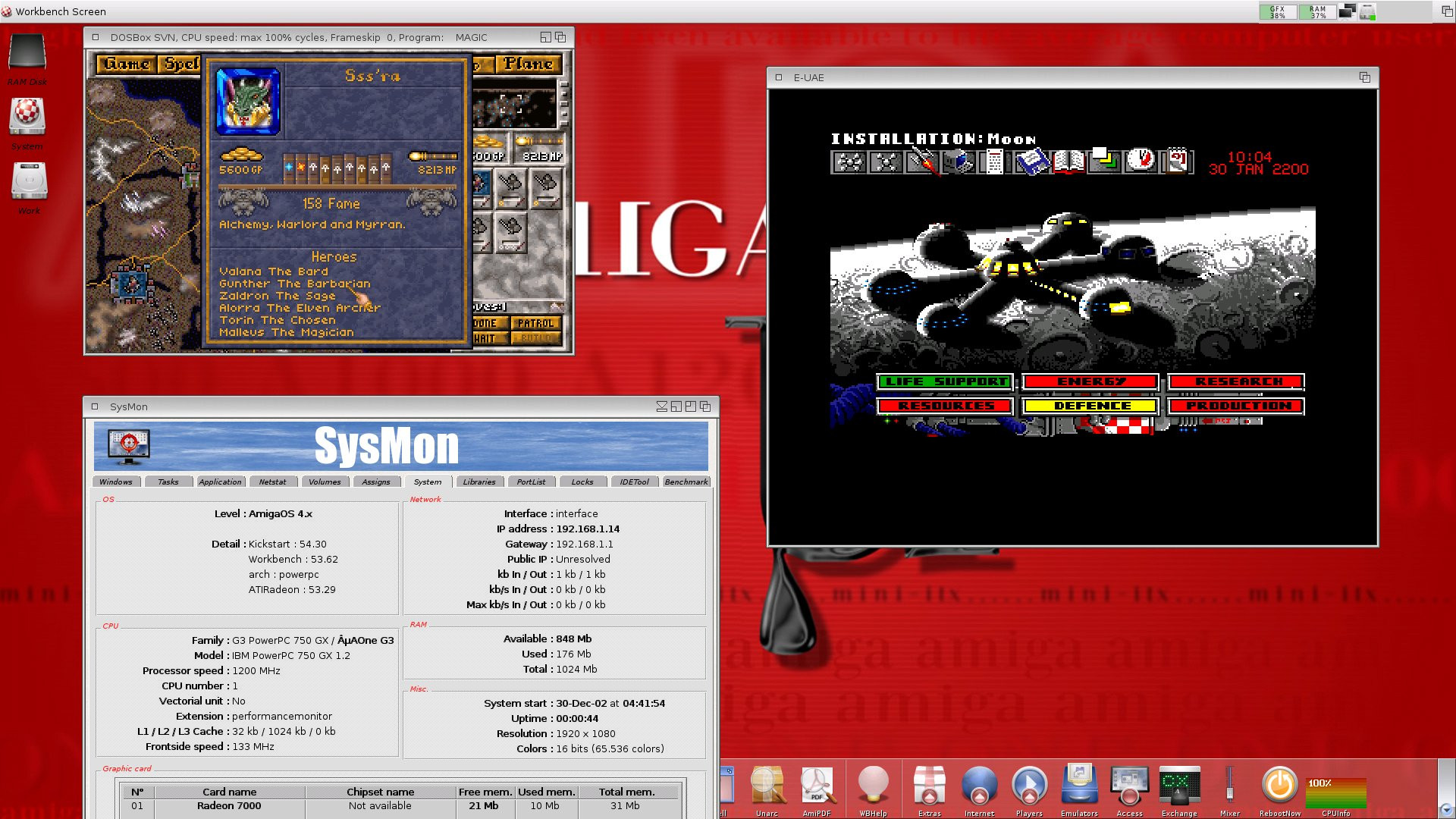Click the first molecule icon in E-UAE toolbar
Image resolution: width=1456 pixels, height=819 pixels.
(x=849, y=162)
